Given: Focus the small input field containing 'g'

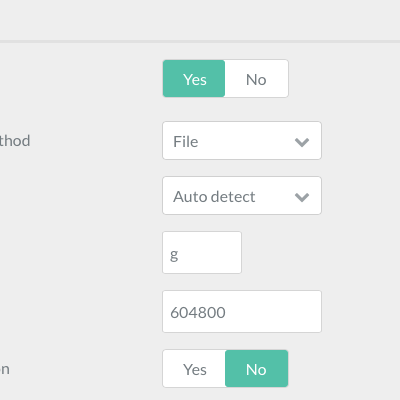Looking at the screenshot, I should [202, 253].
